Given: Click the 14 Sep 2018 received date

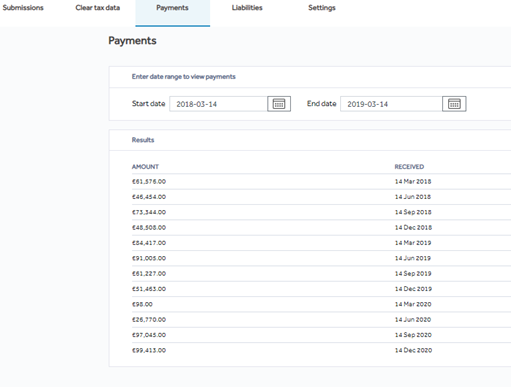Looking at the screenshot, I should pos(413,212).
